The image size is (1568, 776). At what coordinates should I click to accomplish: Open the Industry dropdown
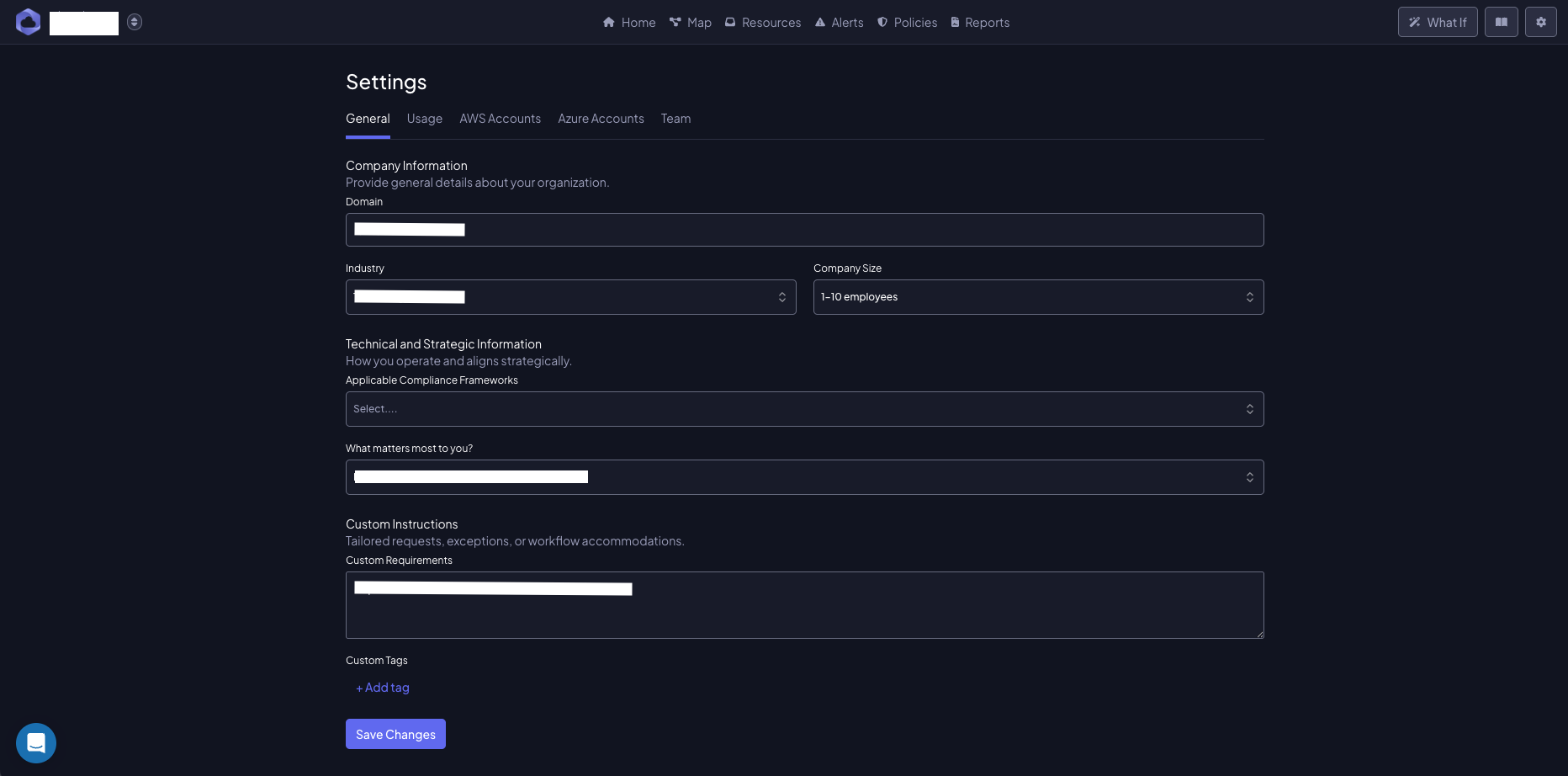[570, 296]
